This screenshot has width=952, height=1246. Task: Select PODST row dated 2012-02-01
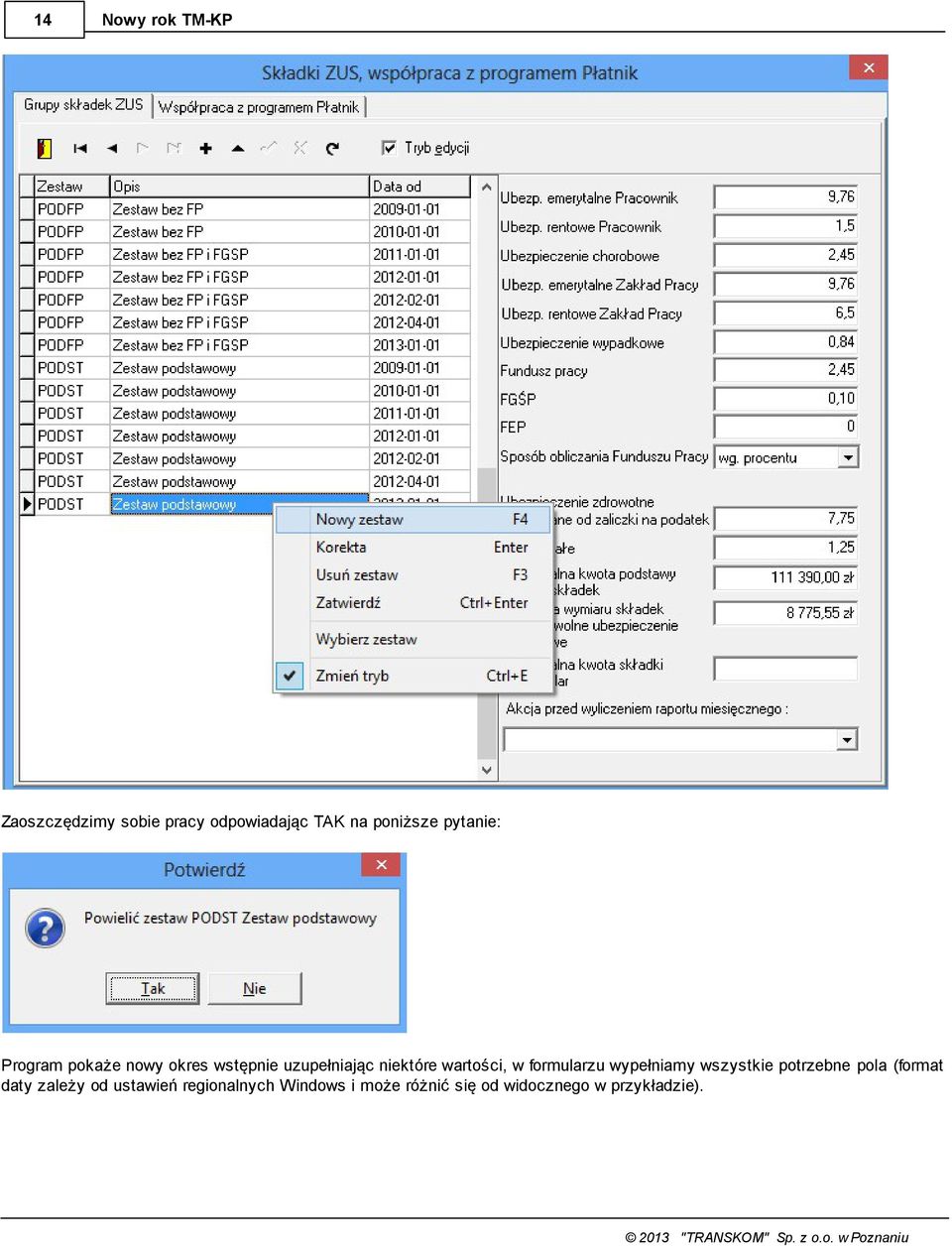coord(245,459)
